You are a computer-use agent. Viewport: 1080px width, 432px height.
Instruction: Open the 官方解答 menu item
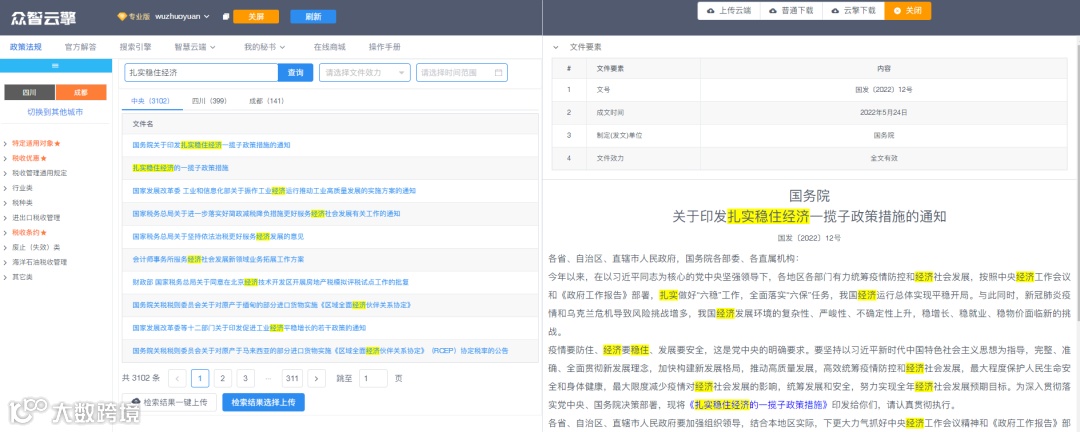click(x=81, y=47)
